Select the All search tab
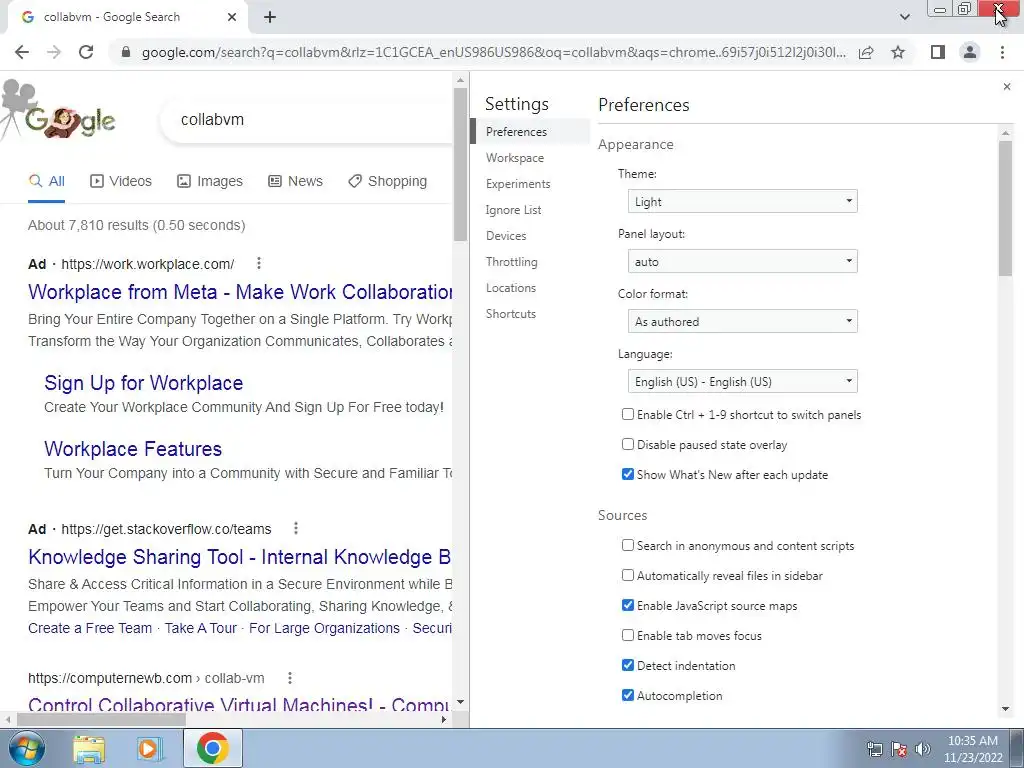Image resolution: width=1024 pixels, height=768 pixels. click(x=46, y=182)
